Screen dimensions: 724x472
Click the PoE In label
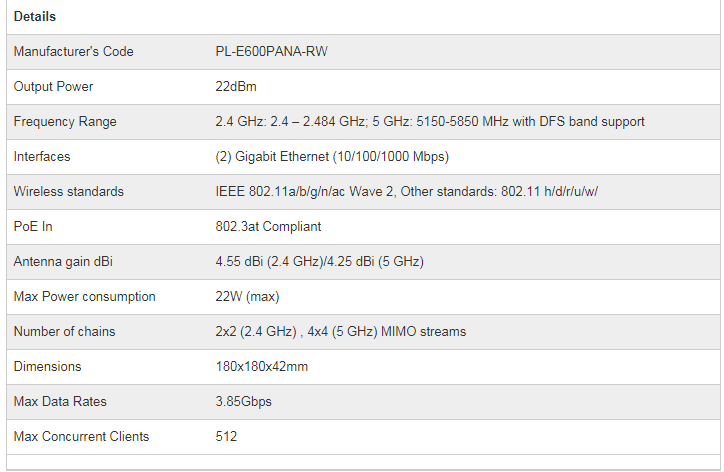(33, 227)
